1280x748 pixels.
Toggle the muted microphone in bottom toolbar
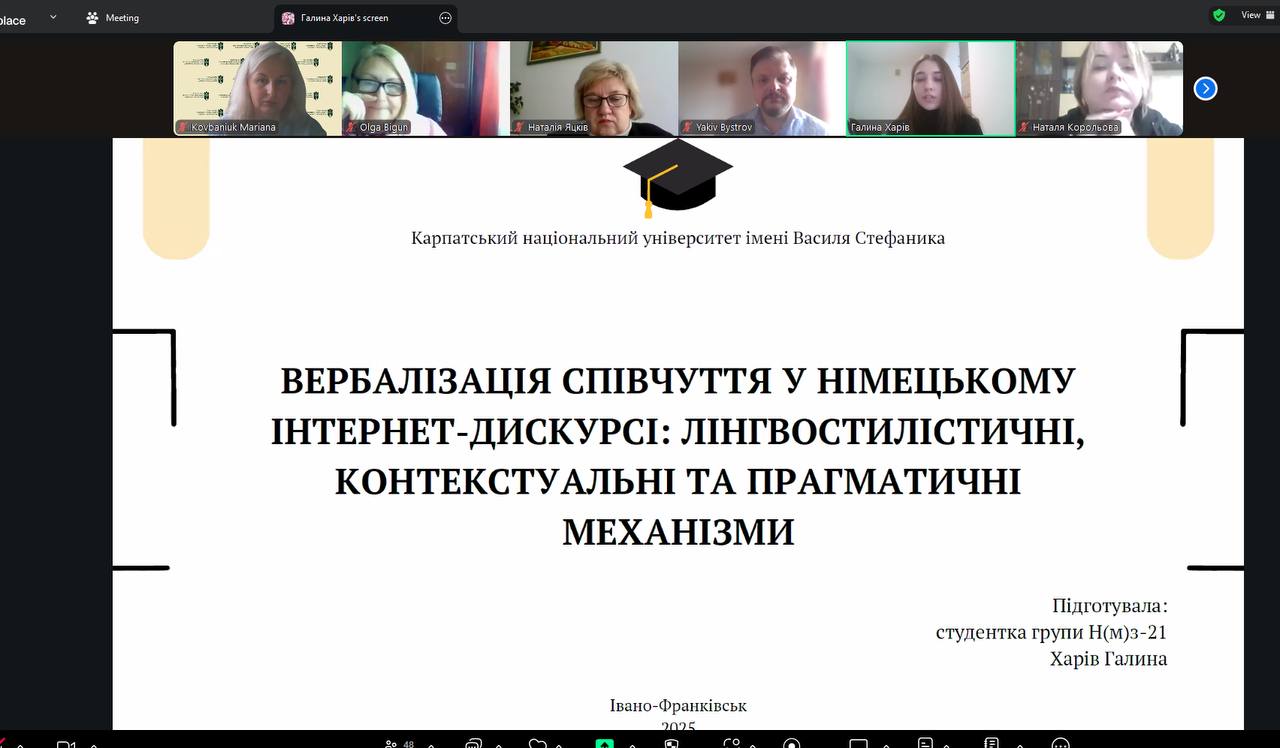click(5, 743)
